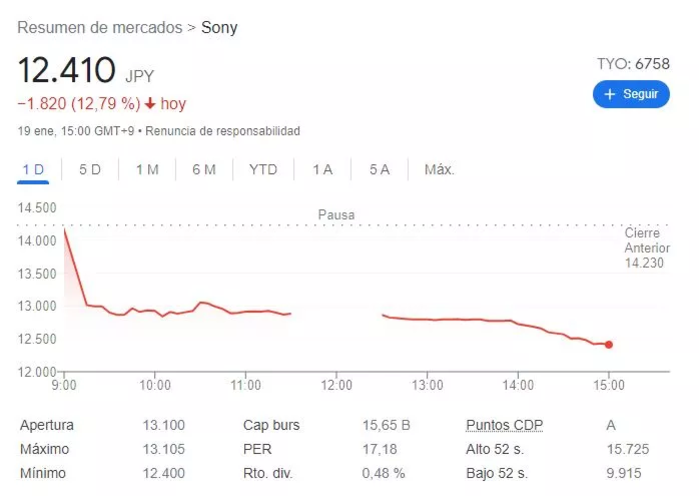Click the Seguir follow button
The height and width of the screenshot is (496, 699).
pyautogui.click(x=630, y=94)
